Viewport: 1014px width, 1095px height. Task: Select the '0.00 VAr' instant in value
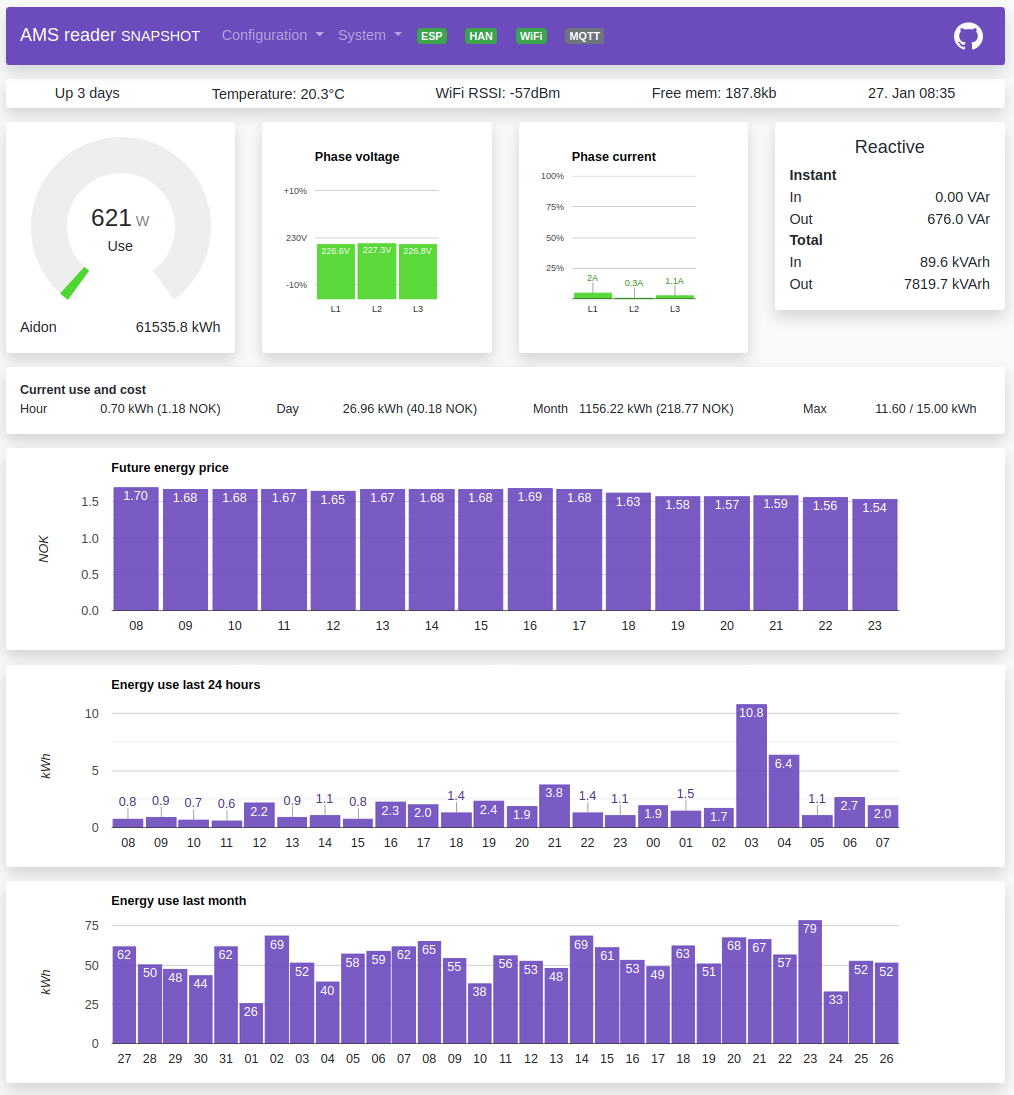tap(962, 198)
